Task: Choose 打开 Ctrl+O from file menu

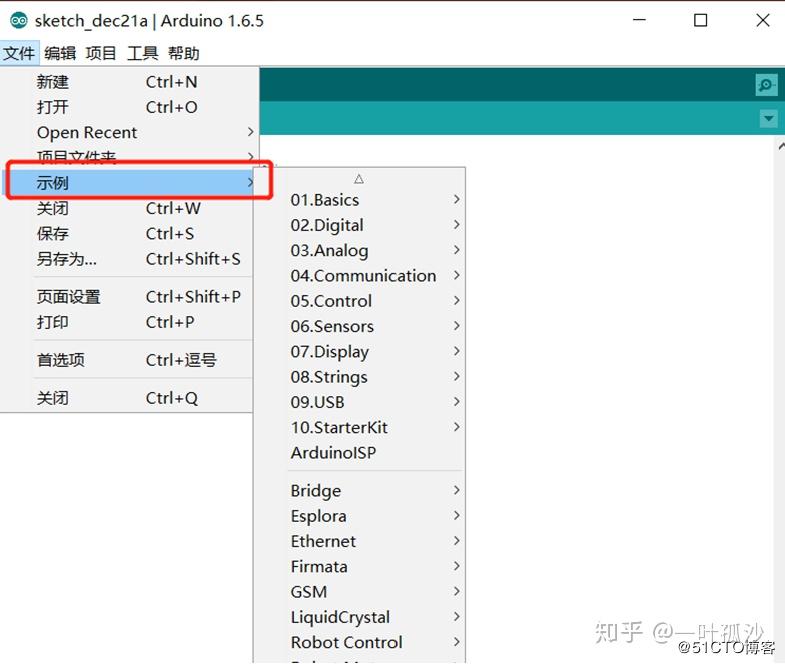Action: click(x=128, y=107)
